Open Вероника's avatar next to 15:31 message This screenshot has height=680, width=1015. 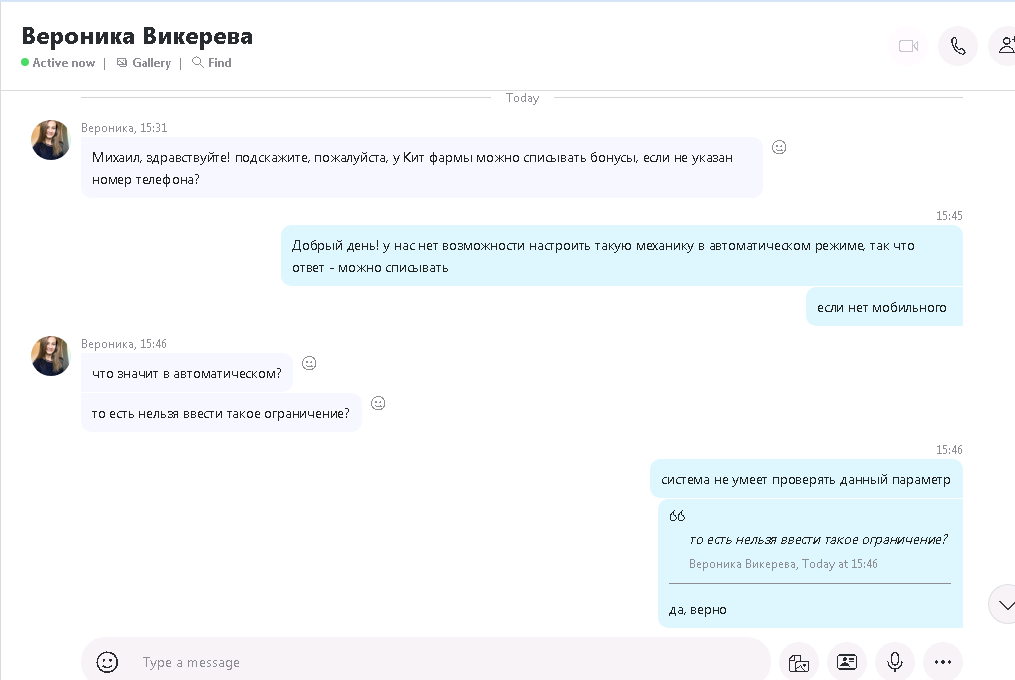point(50,140)
